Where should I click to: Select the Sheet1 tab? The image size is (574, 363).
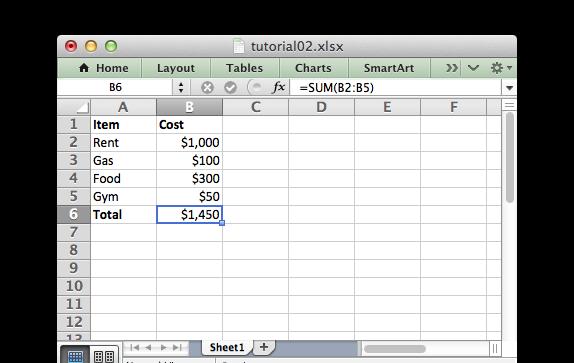coord(227,347)
